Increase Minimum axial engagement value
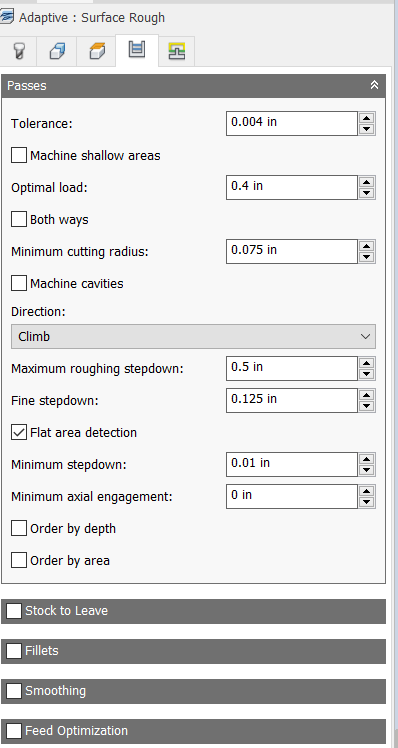398x748 pixels. coord(367,490)
